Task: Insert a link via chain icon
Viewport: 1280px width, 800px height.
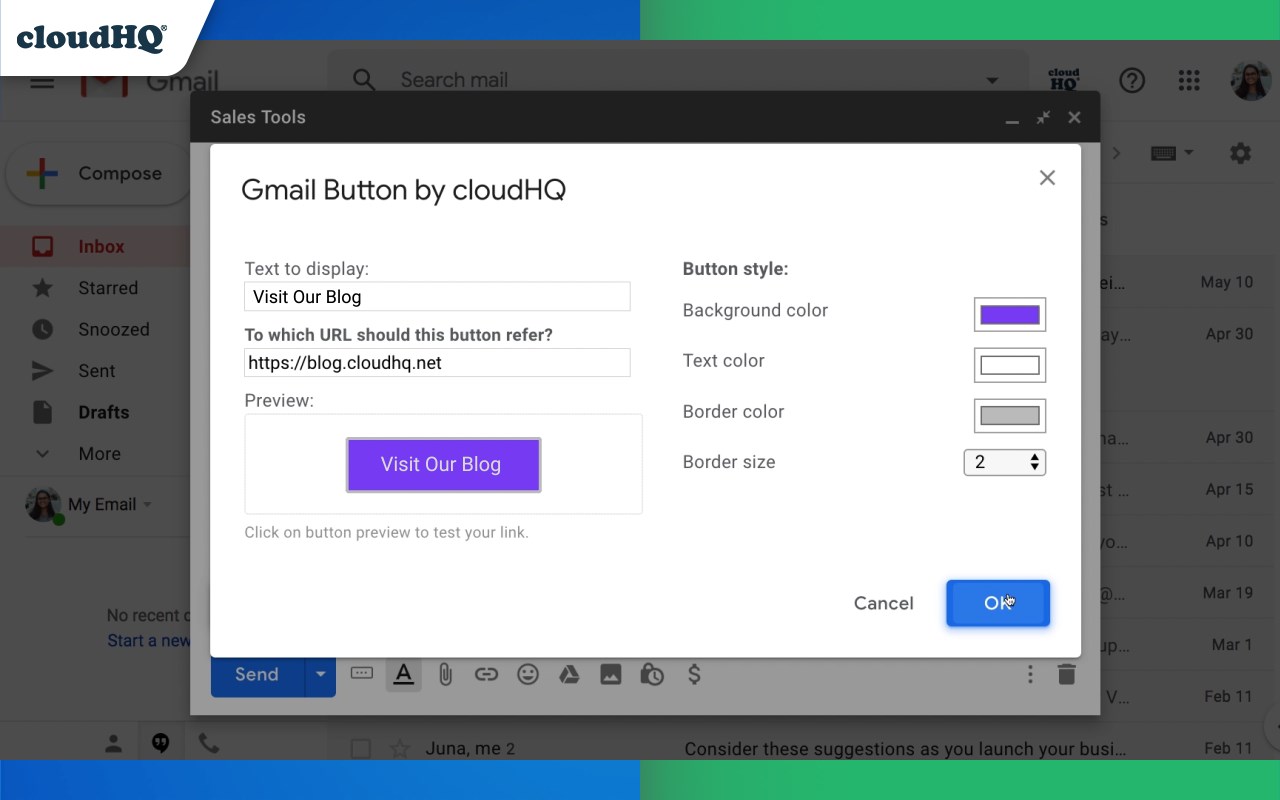Action: point(486,675)
